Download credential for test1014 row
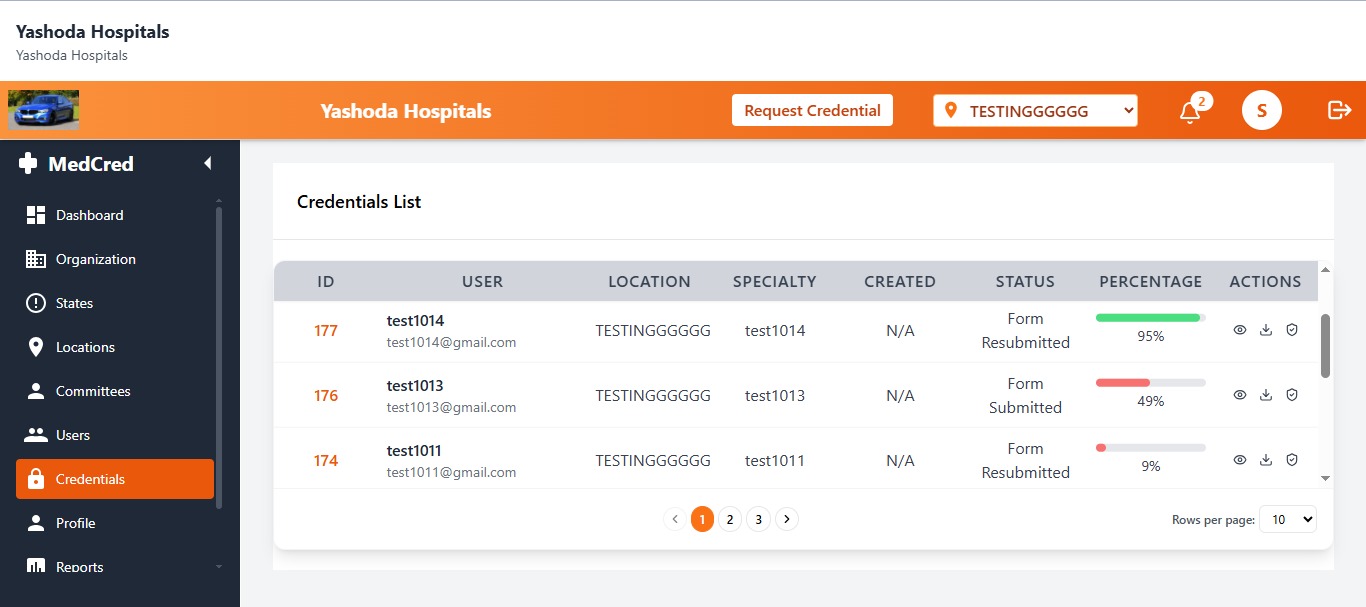 tap(1266, 330)
